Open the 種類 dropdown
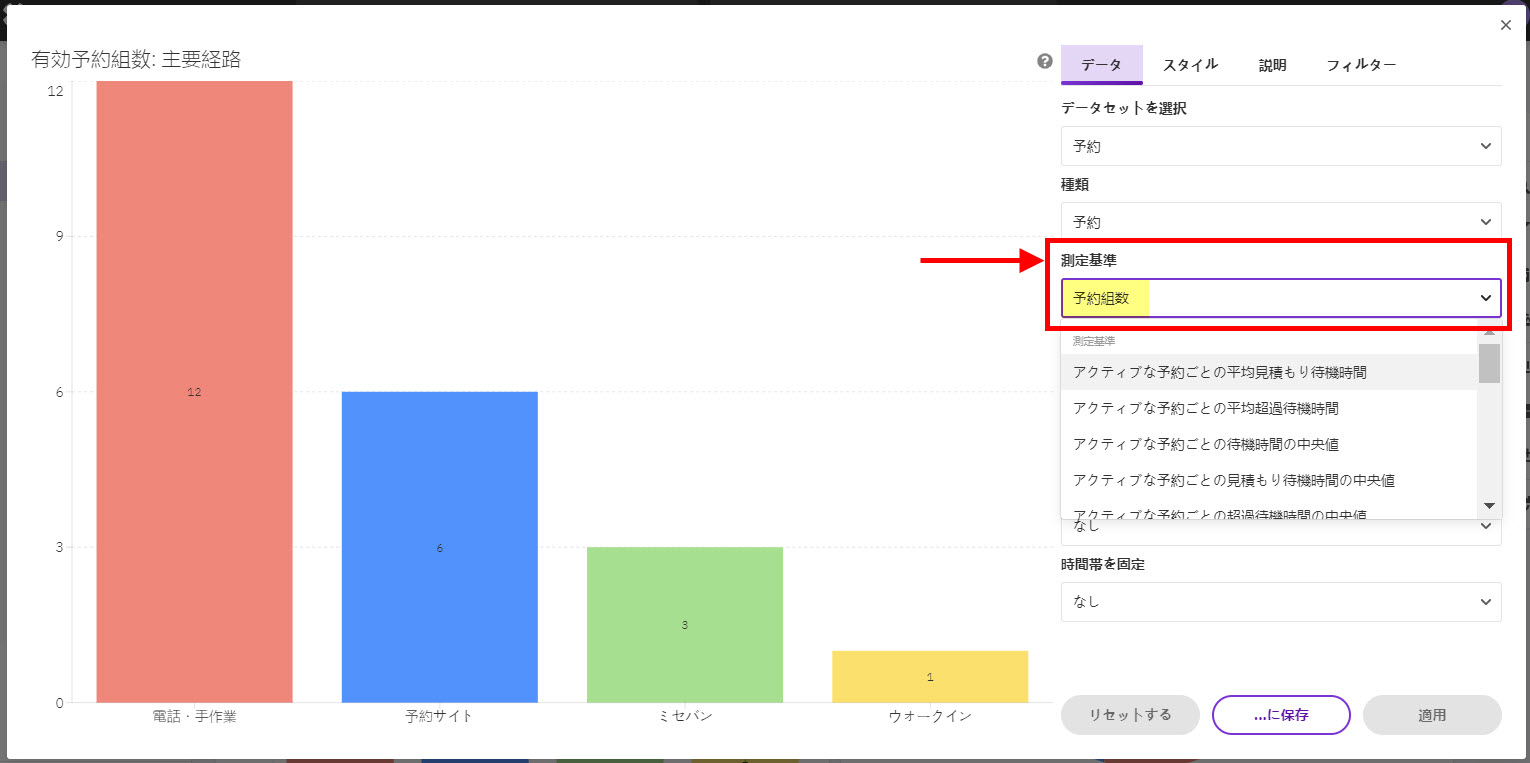1530x763 pixels. [x=1281, y=222]
